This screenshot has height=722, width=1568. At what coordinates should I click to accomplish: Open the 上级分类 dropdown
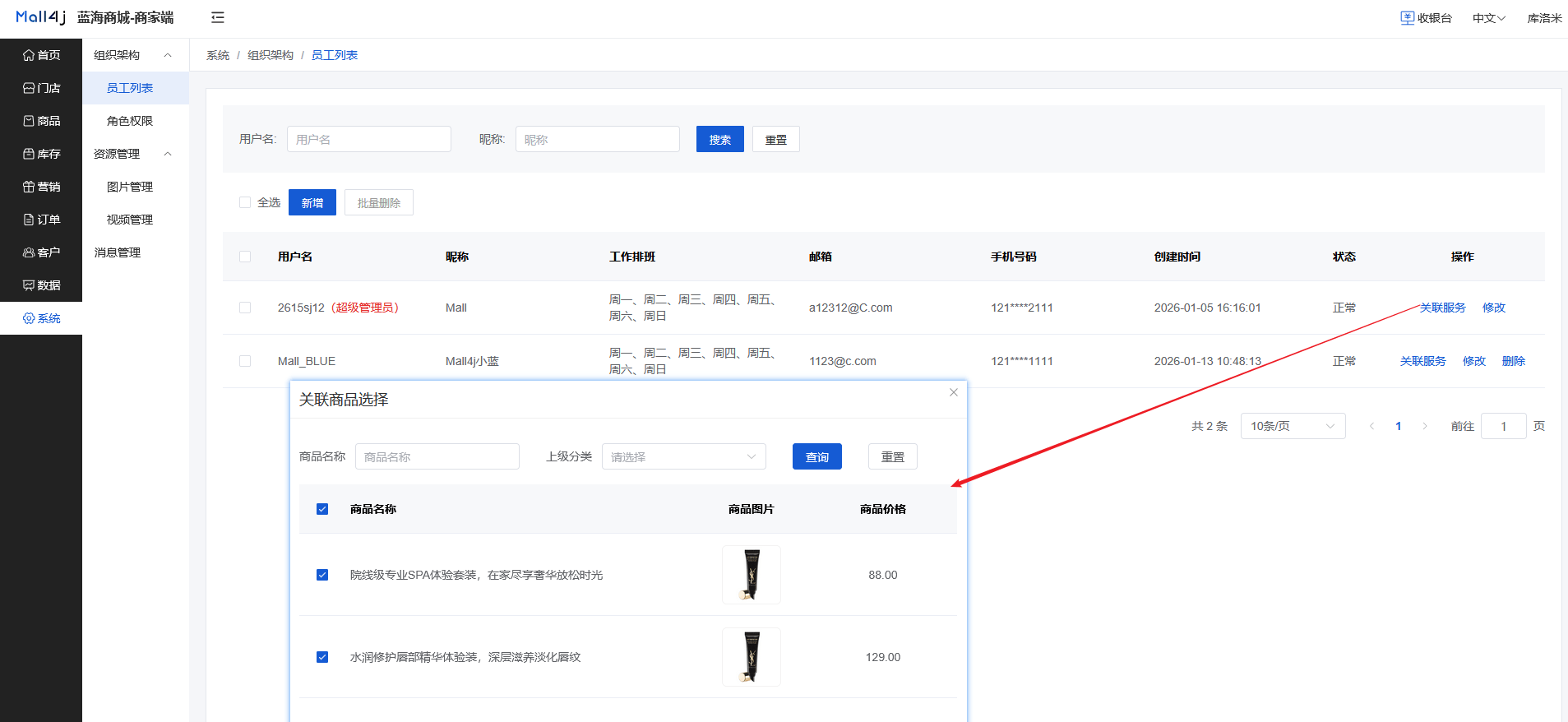click(x=684, y=456)
